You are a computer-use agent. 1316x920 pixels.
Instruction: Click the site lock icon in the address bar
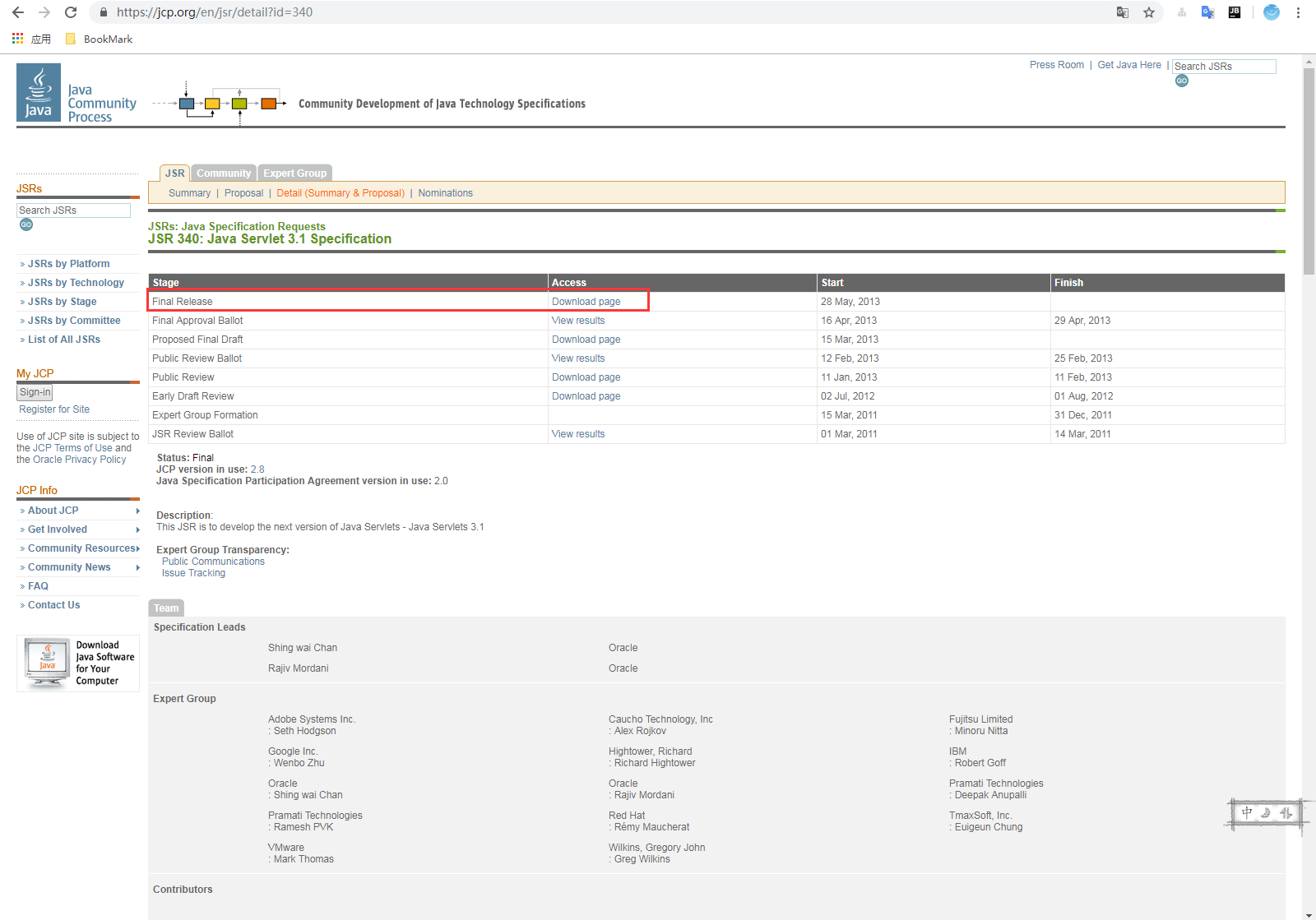click(103, 12)
